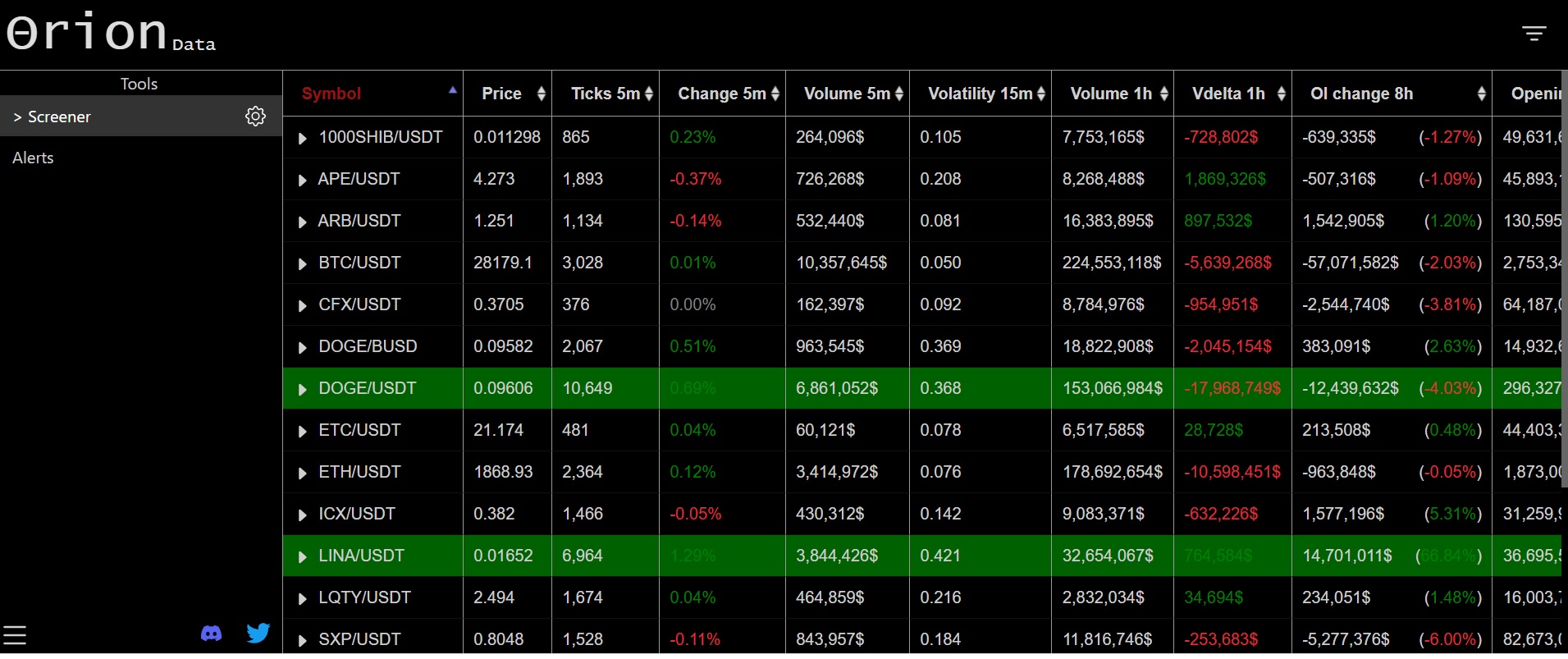Expand the APE/USDT row

pyautogui.click(x=302, y=180)
